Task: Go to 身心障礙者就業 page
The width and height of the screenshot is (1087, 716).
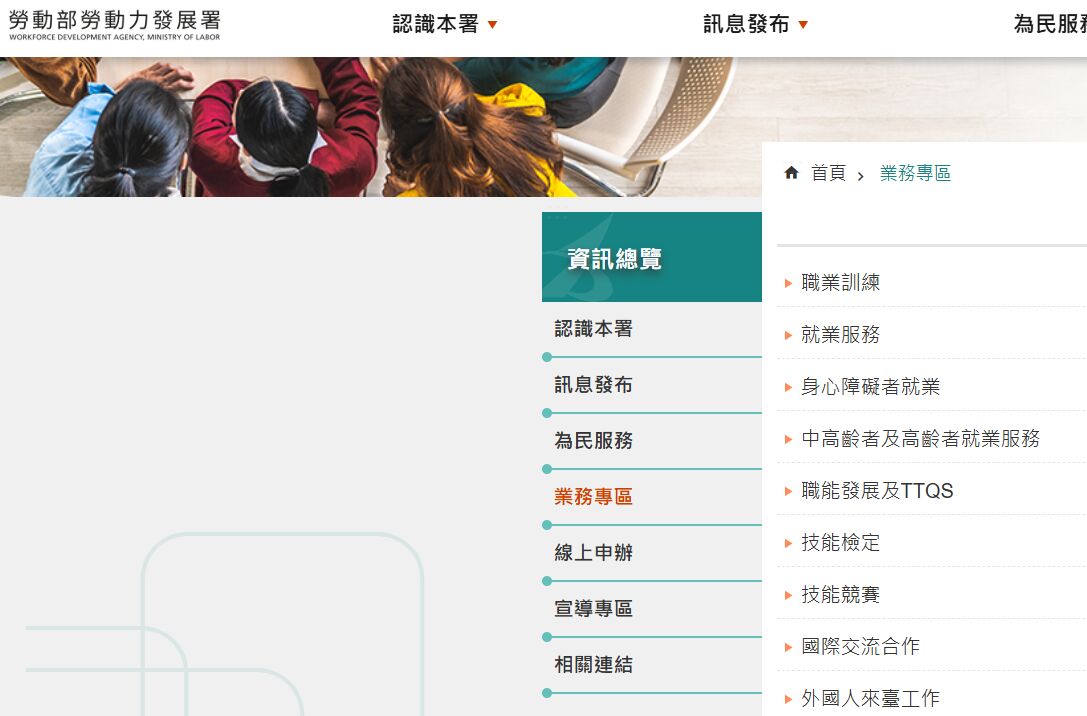Action: point(870,387)
